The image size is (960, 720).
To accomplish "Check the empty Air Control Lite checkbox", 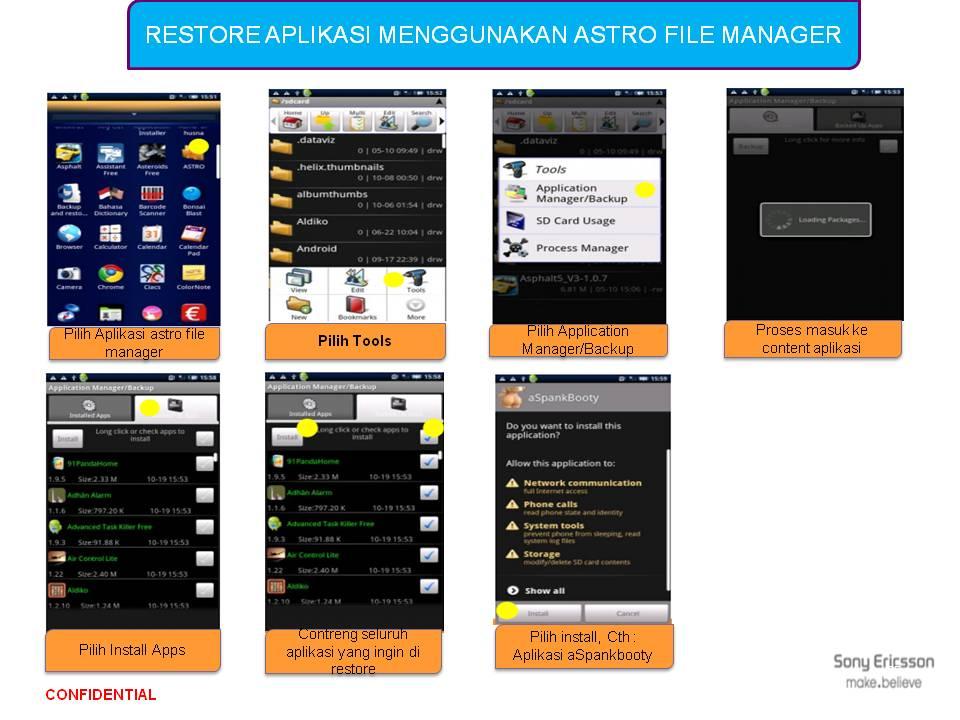I will pos(204,558).
